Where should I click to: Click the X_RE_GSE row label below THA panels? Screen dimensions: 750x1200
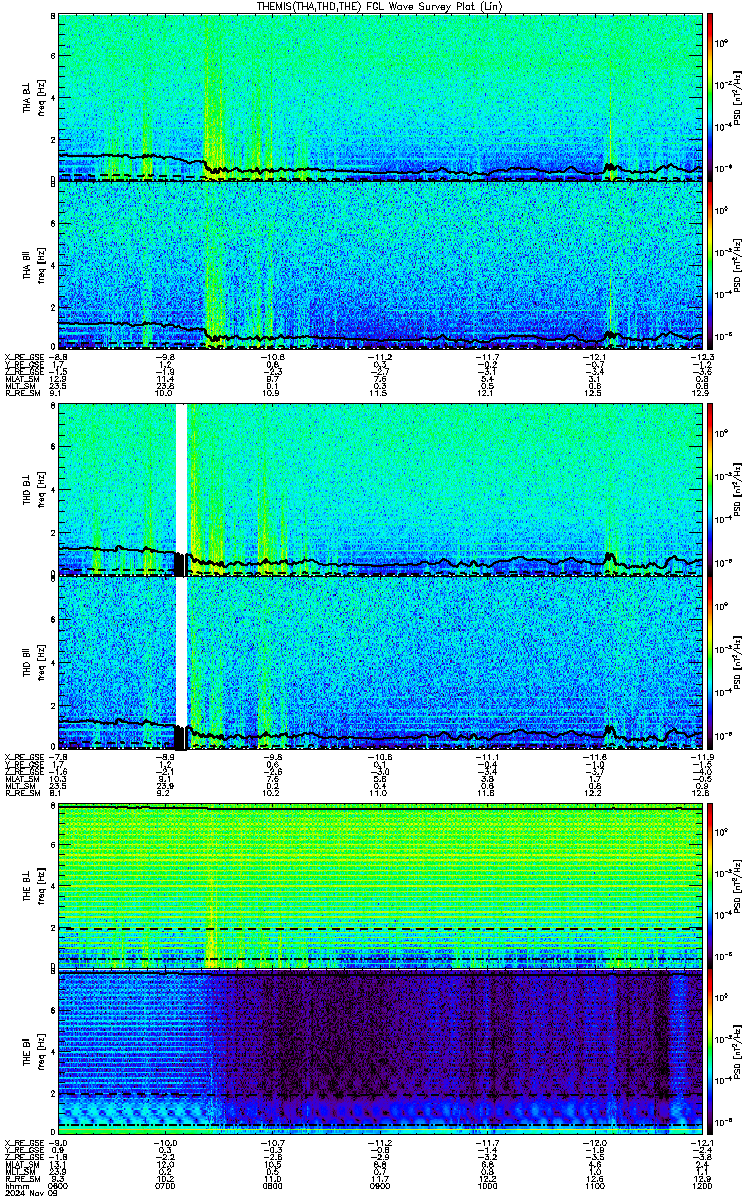[25, 355]
